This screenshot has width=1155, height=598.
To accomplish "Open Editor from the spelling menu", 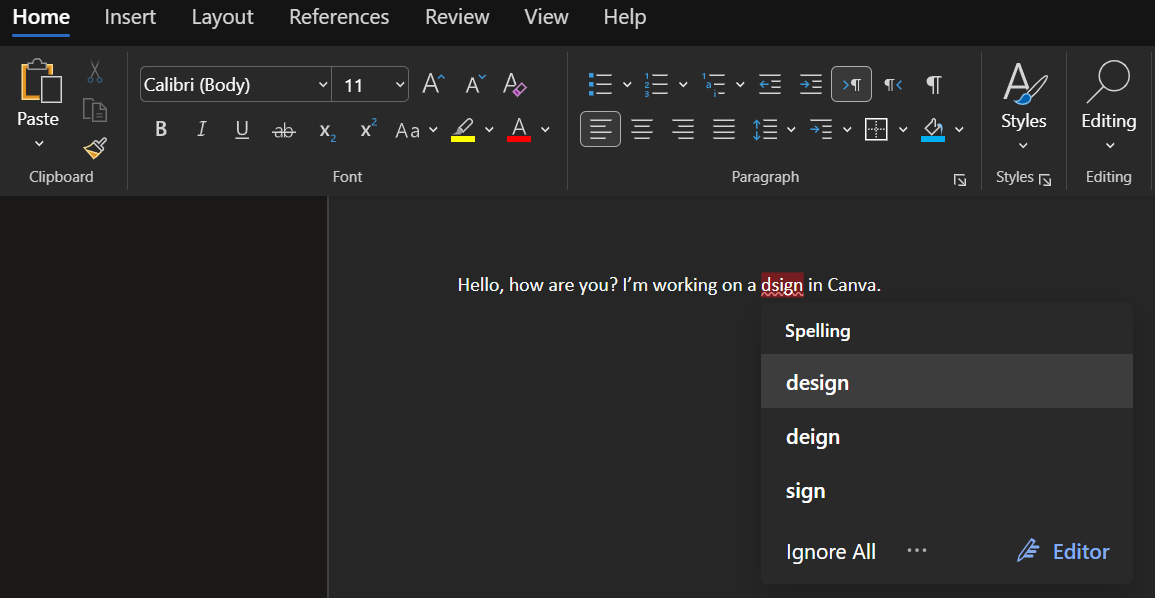I will coord(1063,552).
